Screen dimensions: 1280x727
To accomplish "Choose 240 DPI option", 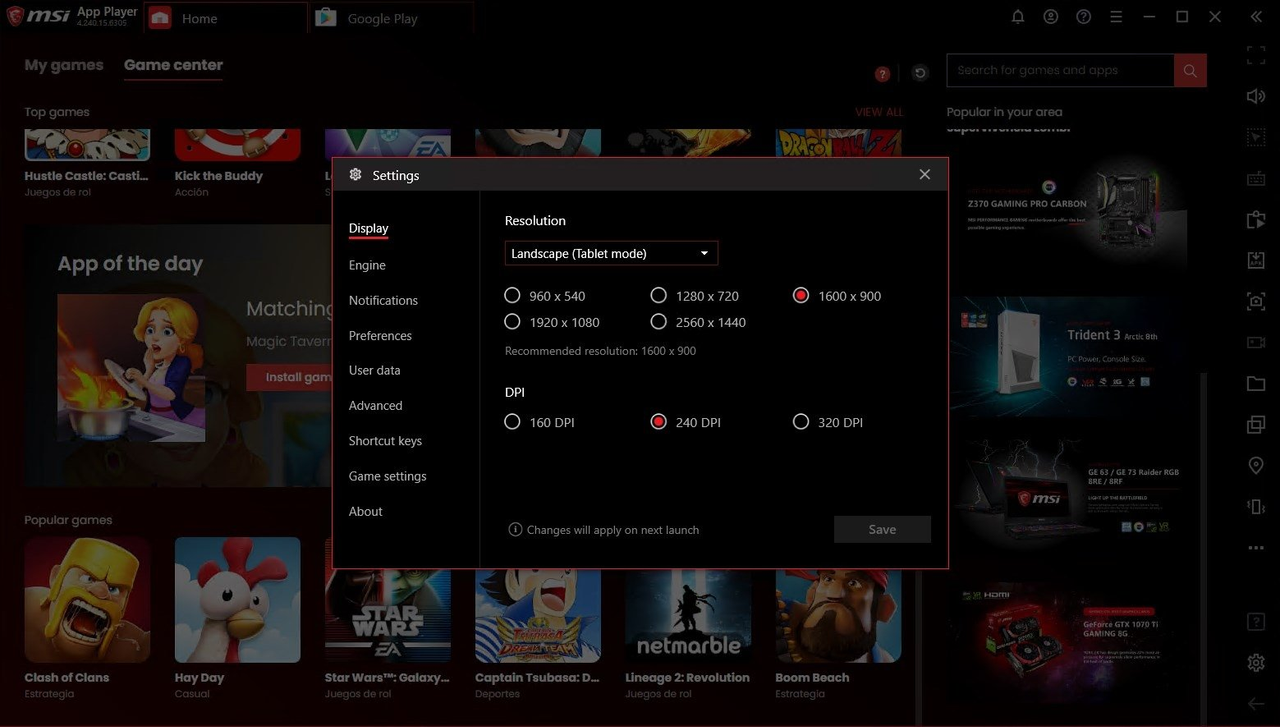I will [685, 422].
